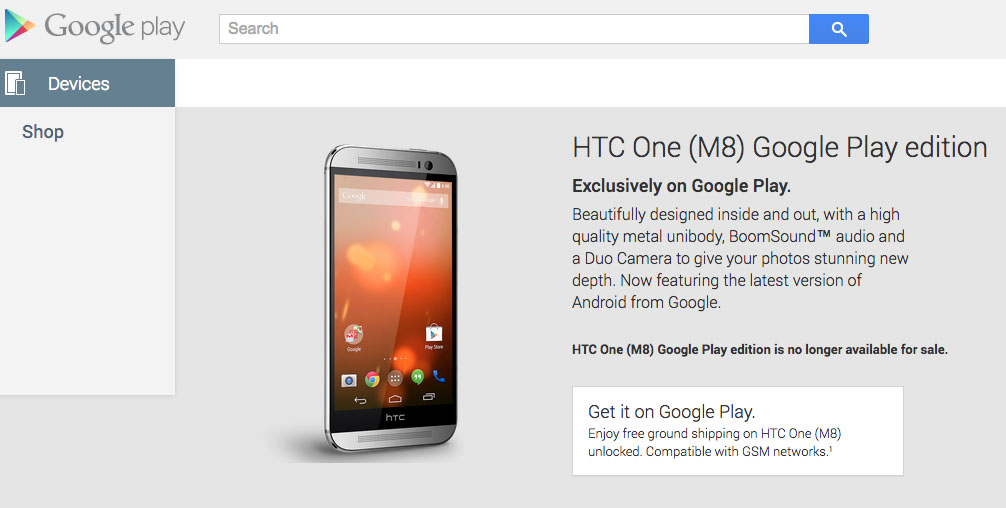Open the Devices sidebar tab
Viewport: 1006px width, 508px height.
click(87, 83)
